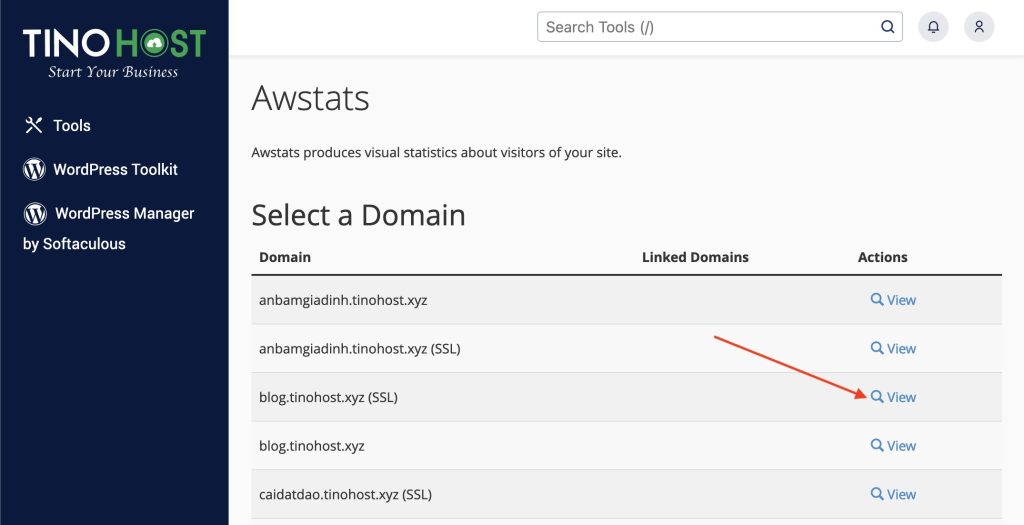Click the Linked Domains column header
Viewport: 1024px width, 525px height.
[695, 257]
